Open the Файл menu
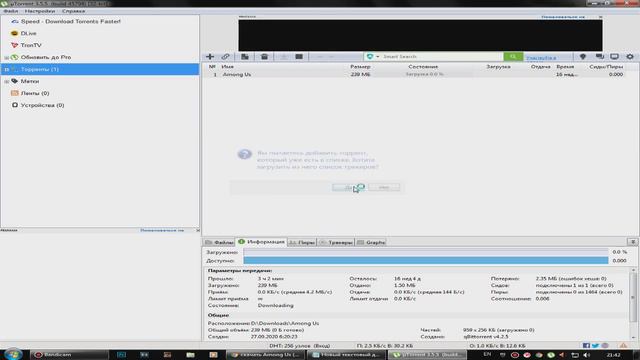This screenshot has height=360, width=640. click(x=11, y=11)
